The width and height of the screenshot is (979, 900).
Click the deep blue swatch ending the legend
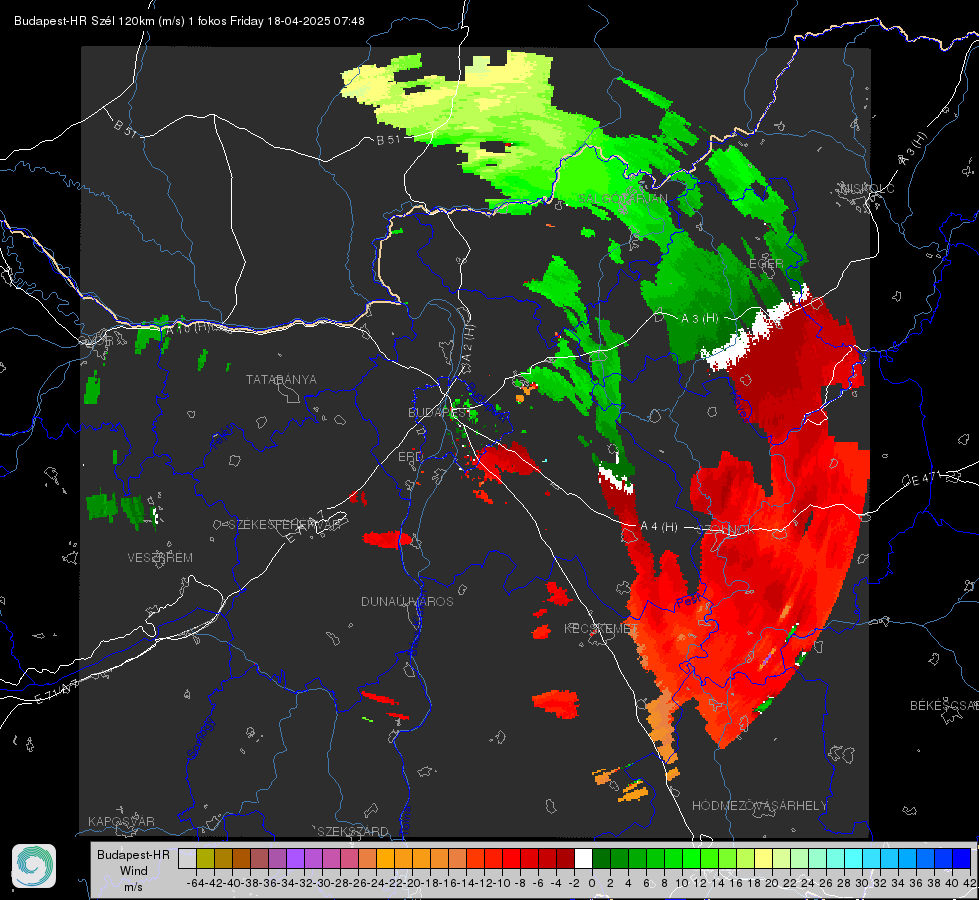[x=962, y=858]
